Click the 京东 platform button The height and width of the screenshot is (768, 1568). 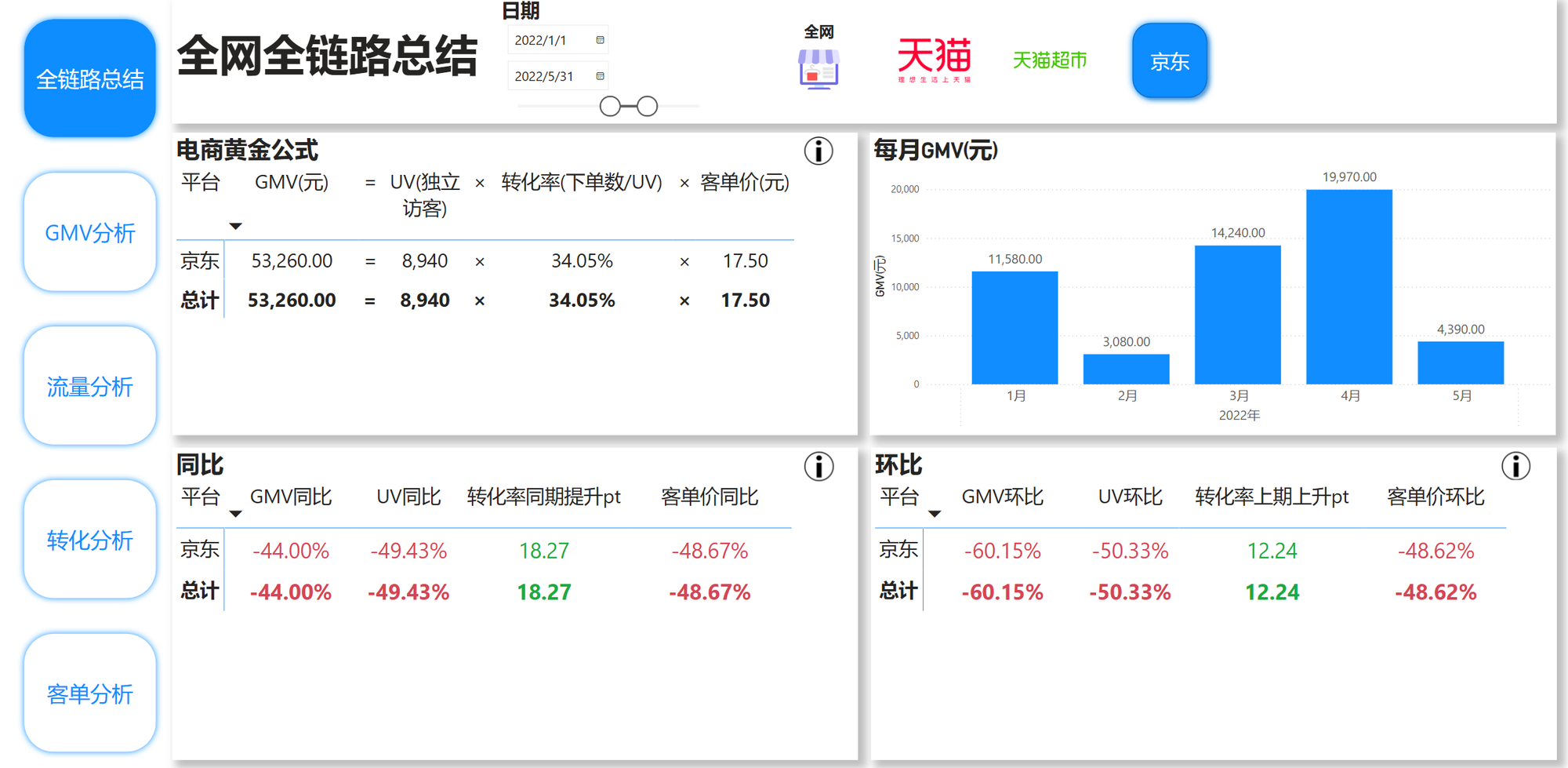1170,61
